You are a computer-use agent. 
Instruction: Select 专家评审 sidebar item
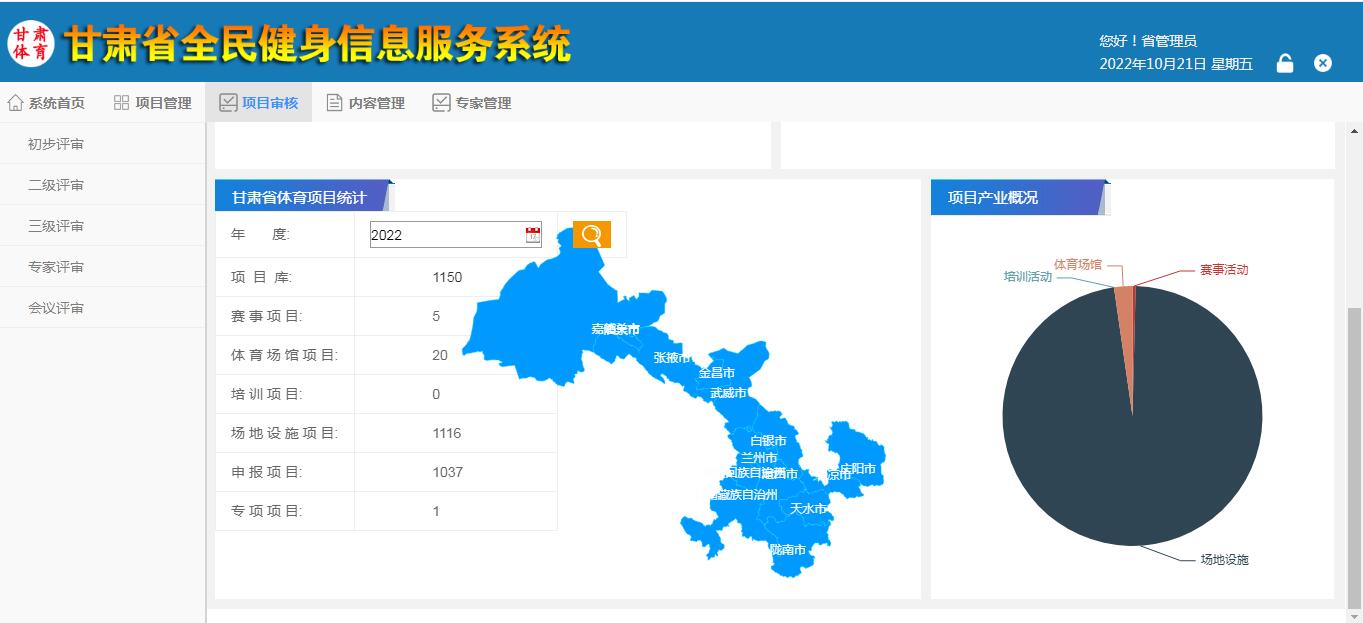pos(56,267)
